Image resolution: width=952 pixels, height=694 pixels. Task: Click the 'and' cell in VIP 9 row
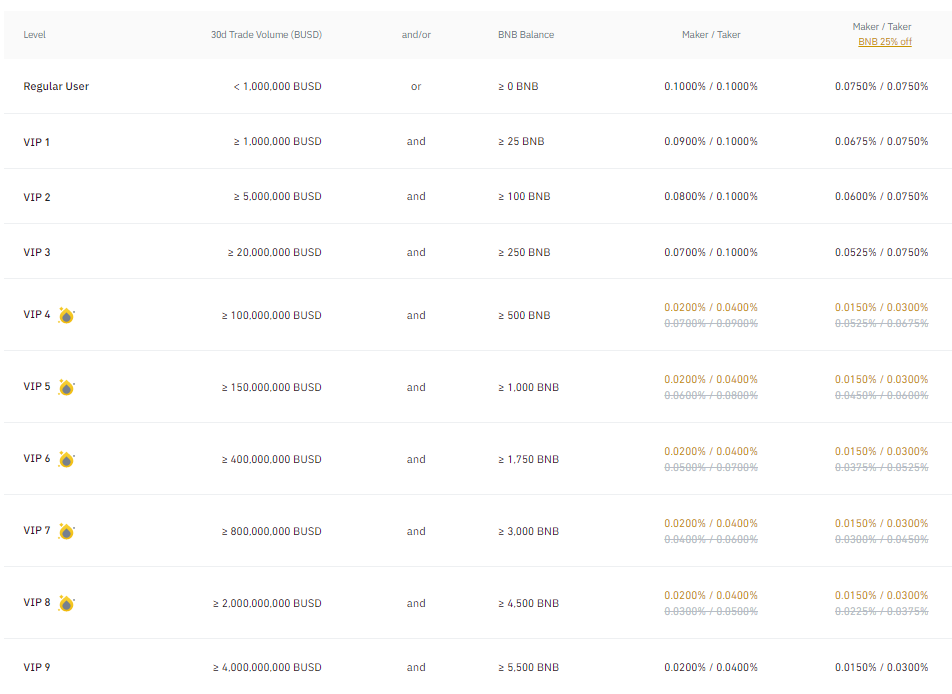point(416,667)
